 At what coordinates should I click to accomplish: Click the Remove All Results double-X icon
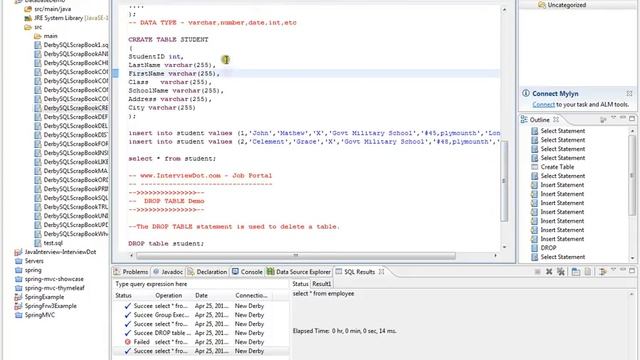[561, 271]
